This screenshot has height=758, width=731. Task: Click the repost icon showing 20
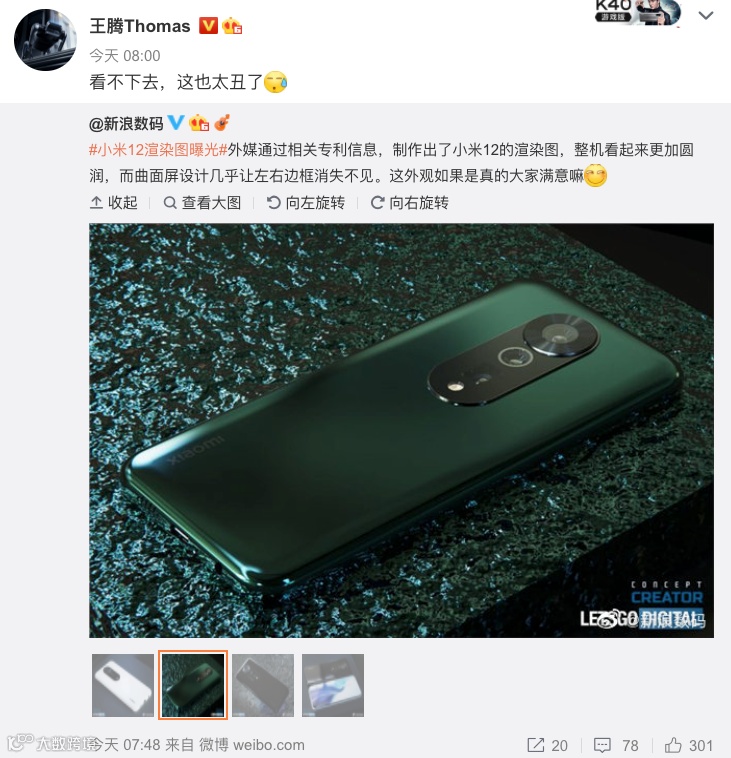[547, 745]
